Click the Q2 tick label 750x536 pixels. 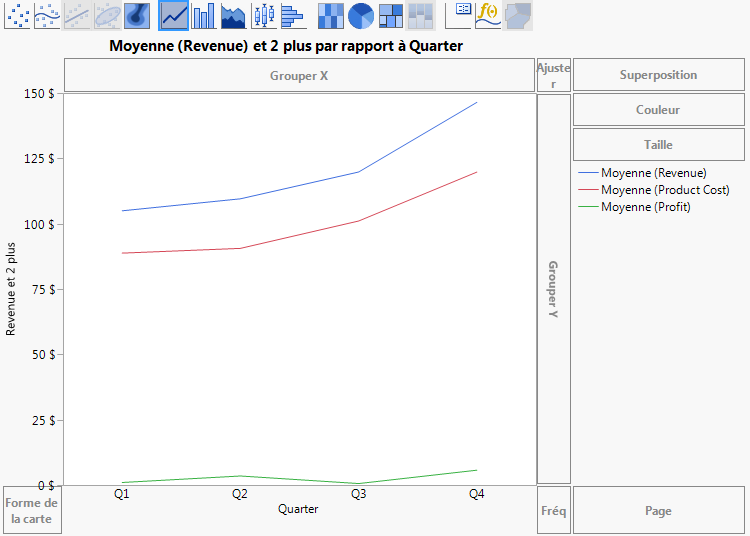240,494
